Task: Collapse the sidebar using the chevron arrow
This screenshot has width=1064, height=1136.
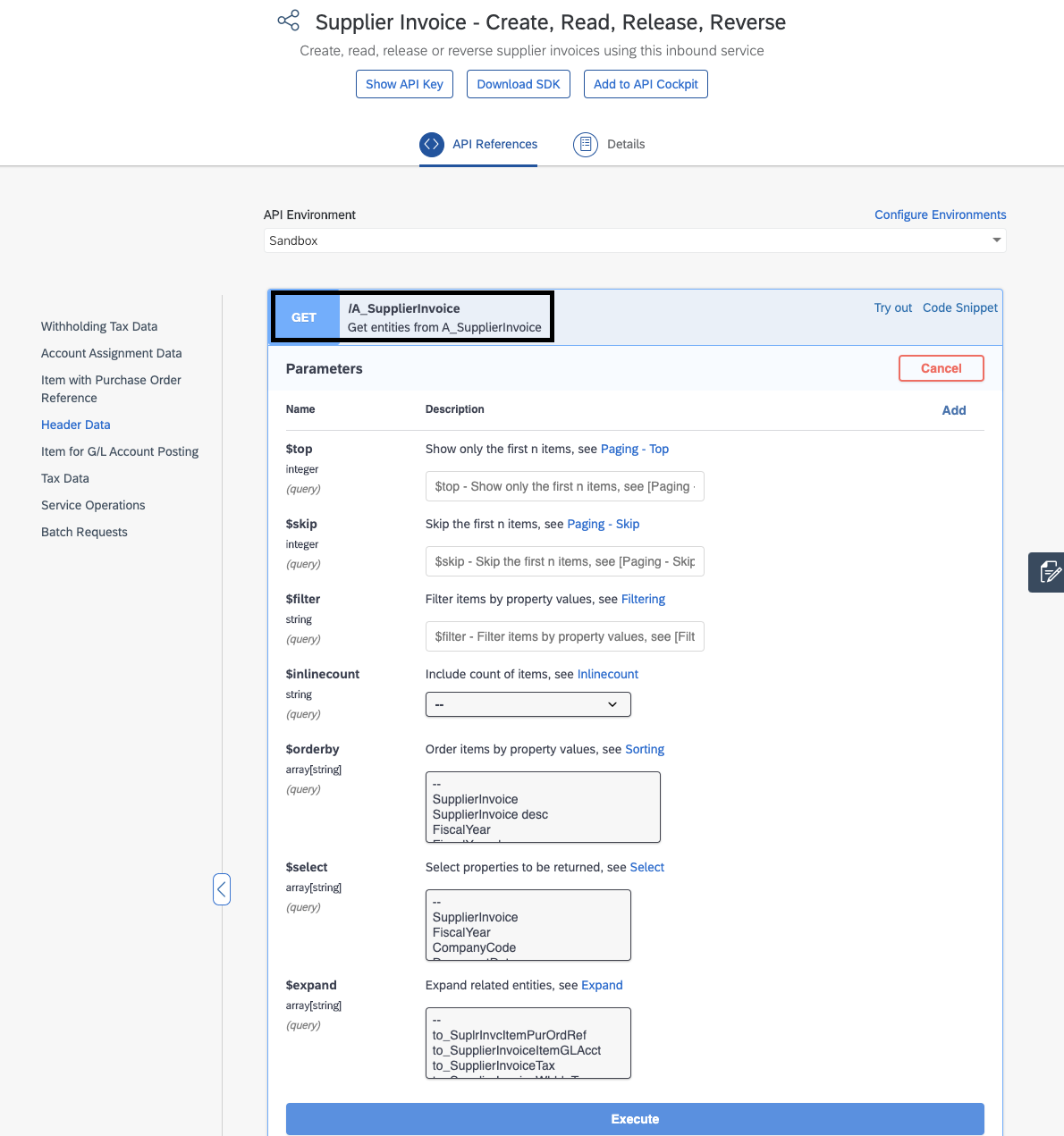Action: (x=222, y=889)
